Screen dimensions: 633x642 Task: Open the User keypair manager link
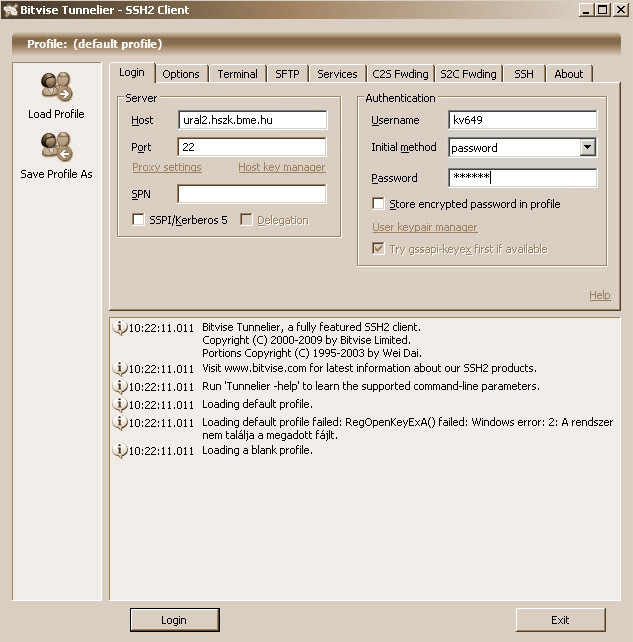[x=425, y=227]
